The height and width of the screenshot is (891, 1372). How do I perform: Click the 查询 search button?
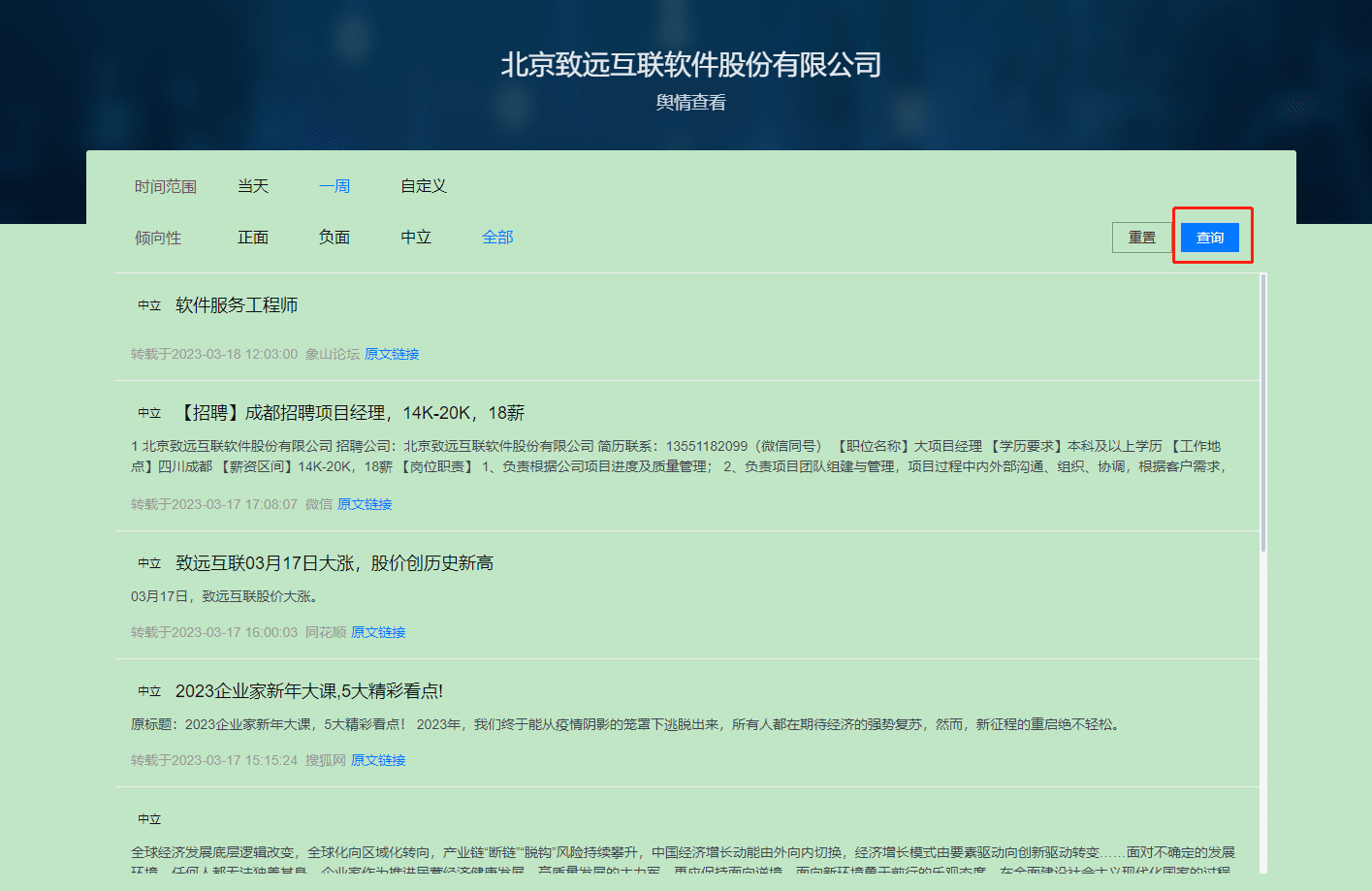[x=1210, y=238]
